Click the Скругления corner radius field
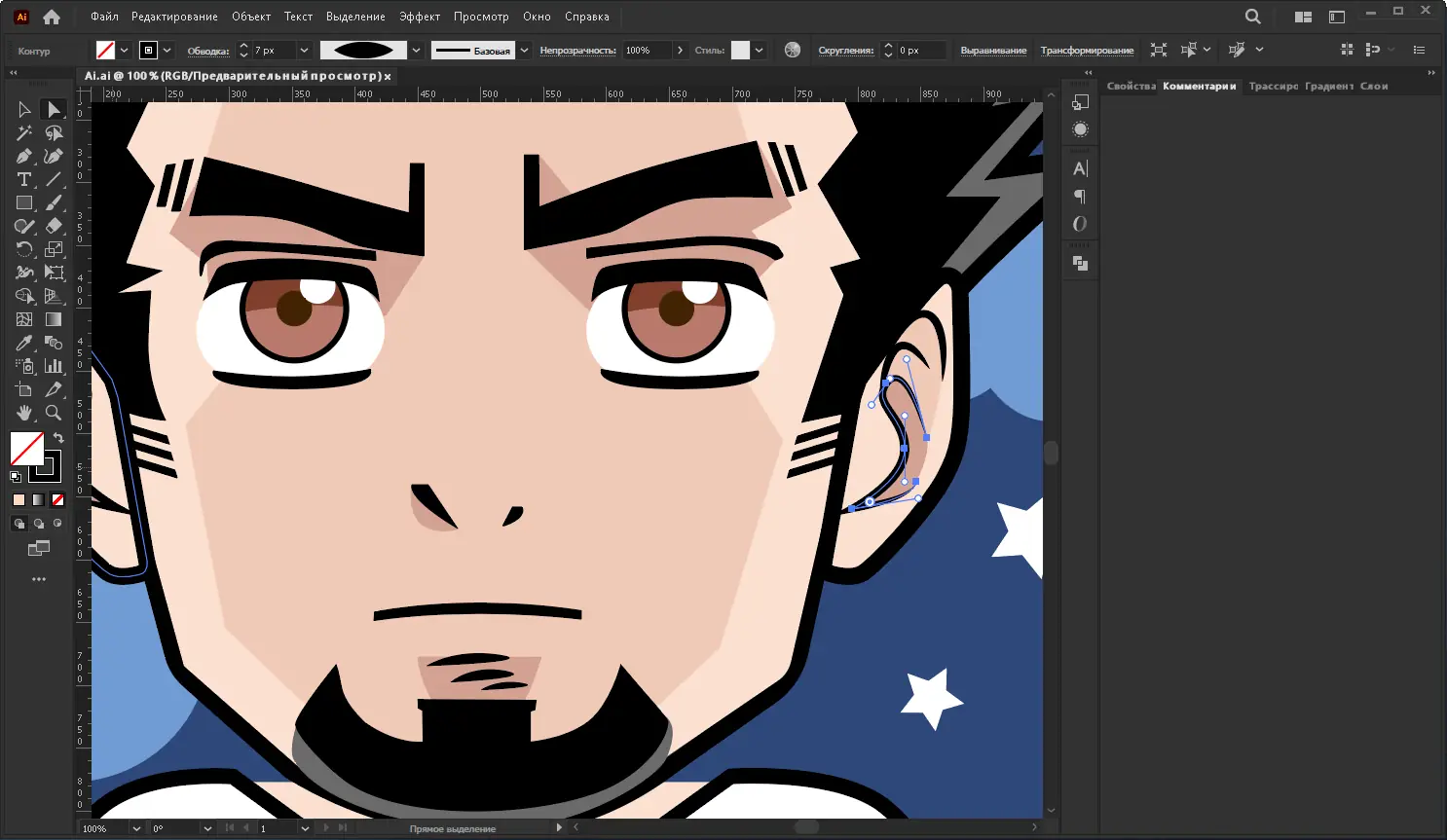 pos(920,51)
